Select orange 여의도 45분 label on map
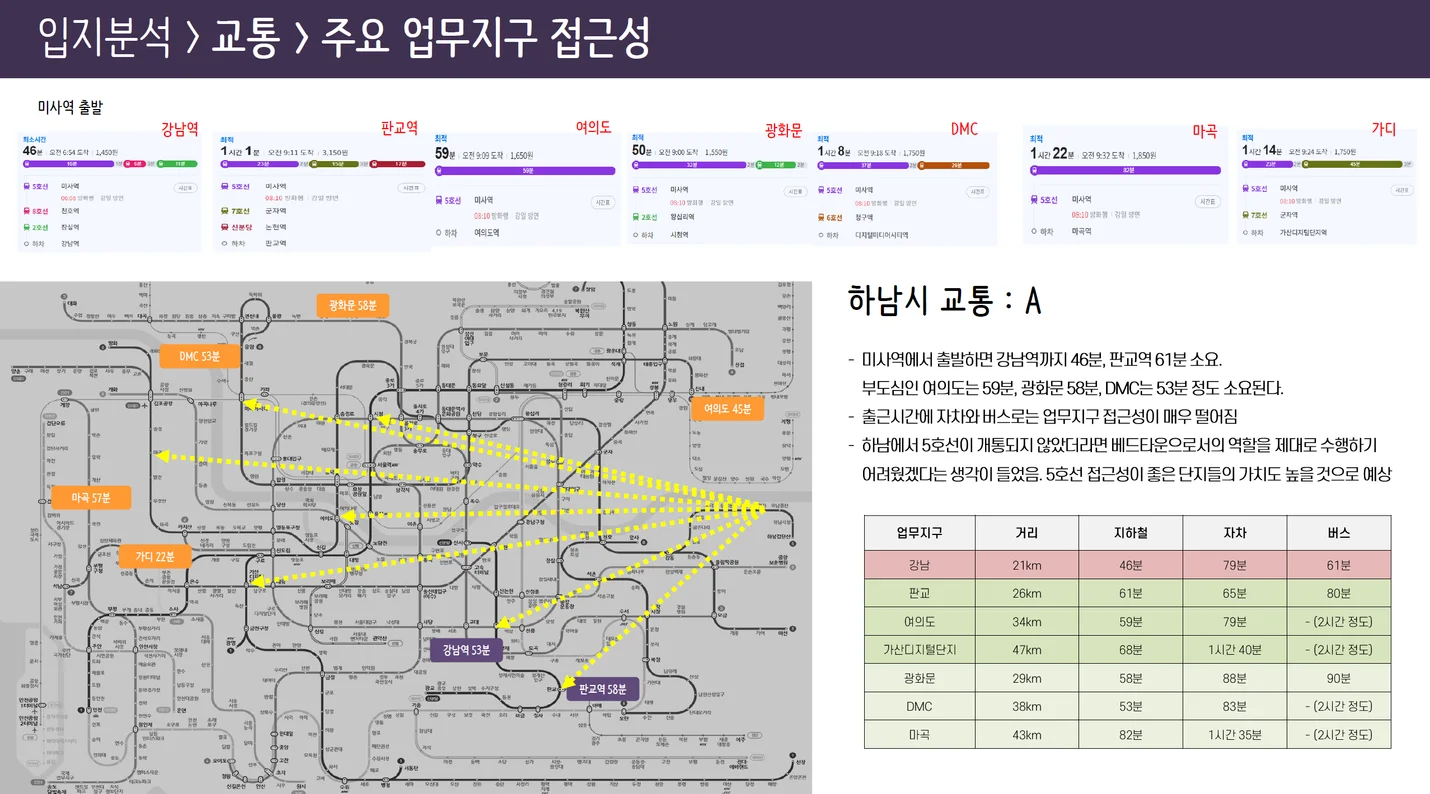This screenshot has height=794, width=1430. 728,408
